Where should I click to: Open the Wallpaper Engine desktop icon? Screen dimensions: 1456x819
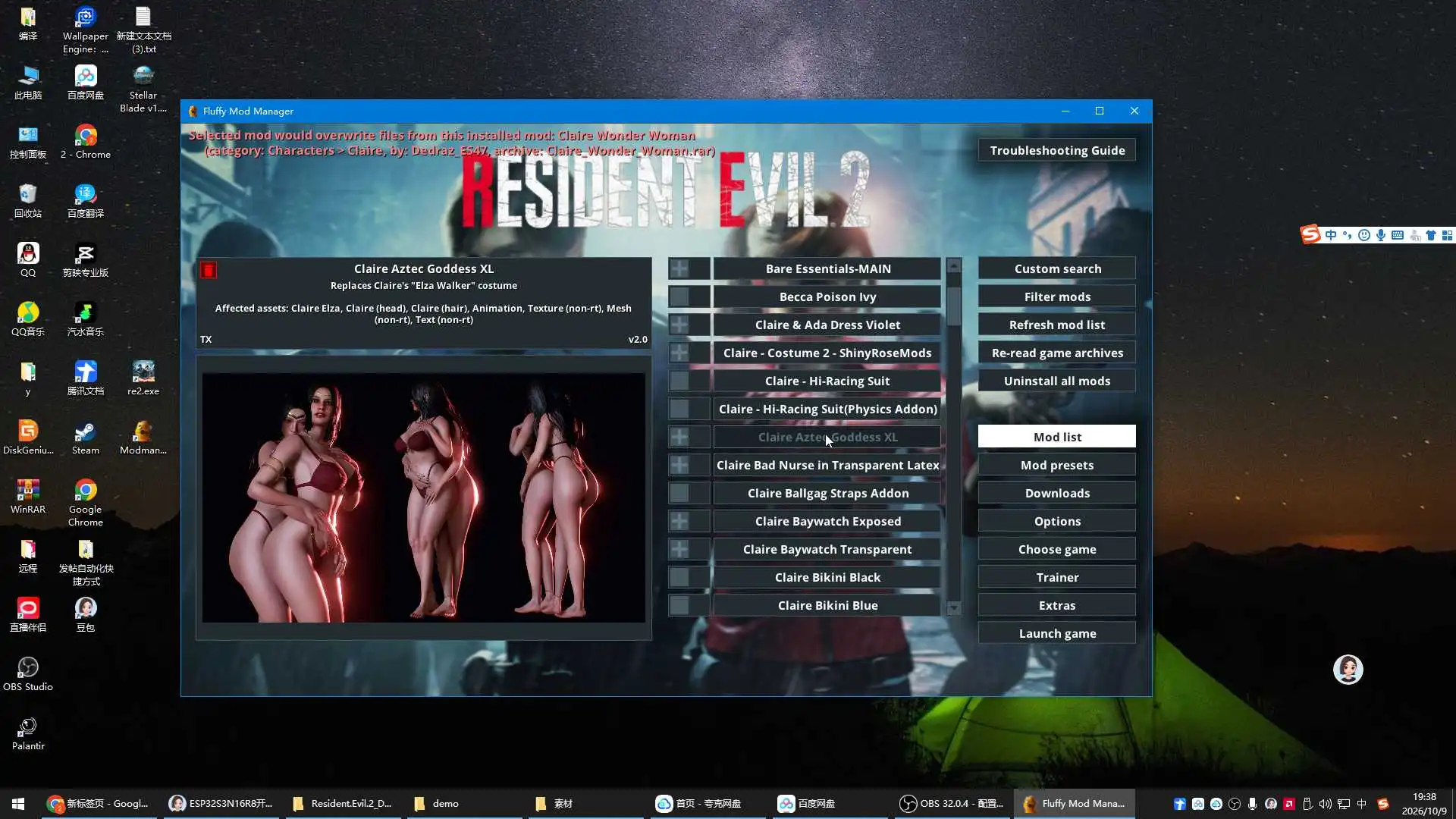(85, 30)
